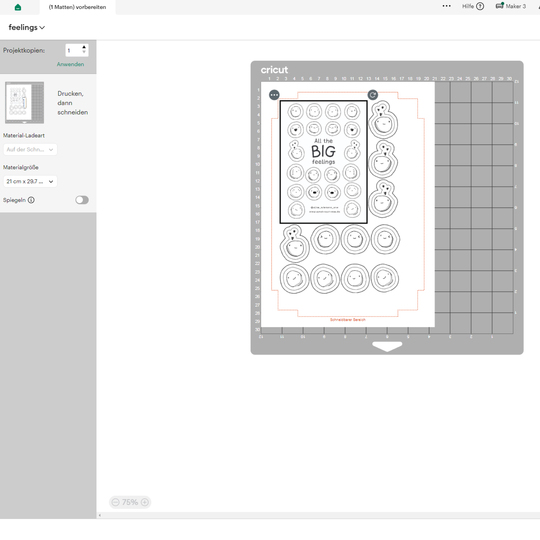Click the Maker 3 text label
The image size is (540, 540).
[x=516, y=6]
